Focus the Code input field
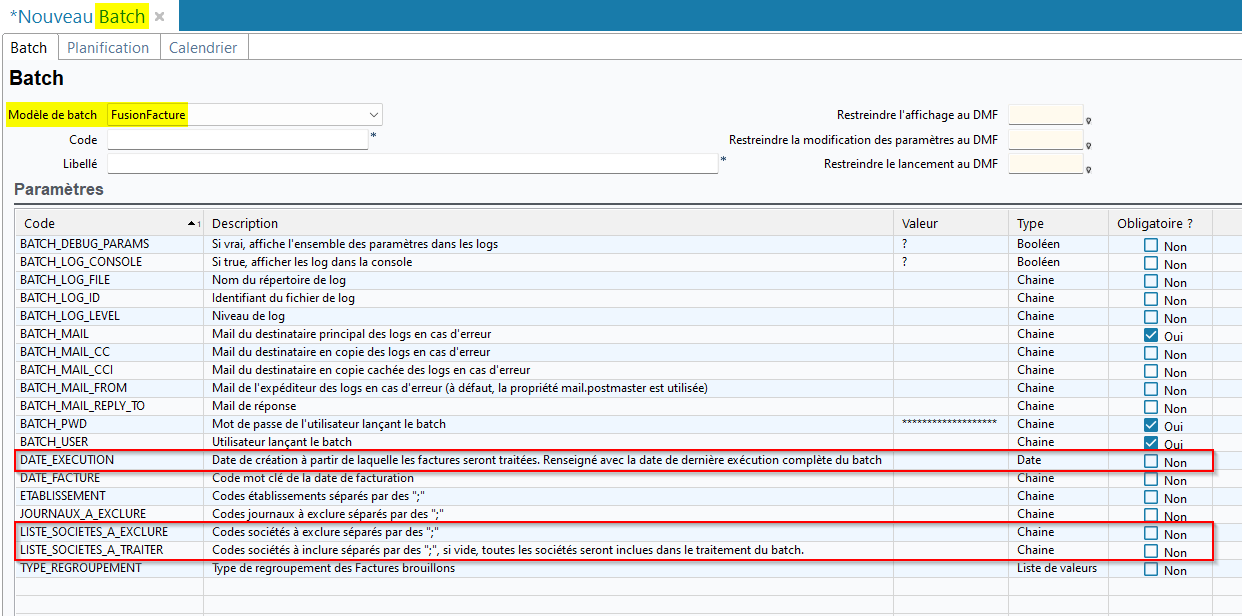The height and width of the screenshot is (616, 1242). click(238, 139)
